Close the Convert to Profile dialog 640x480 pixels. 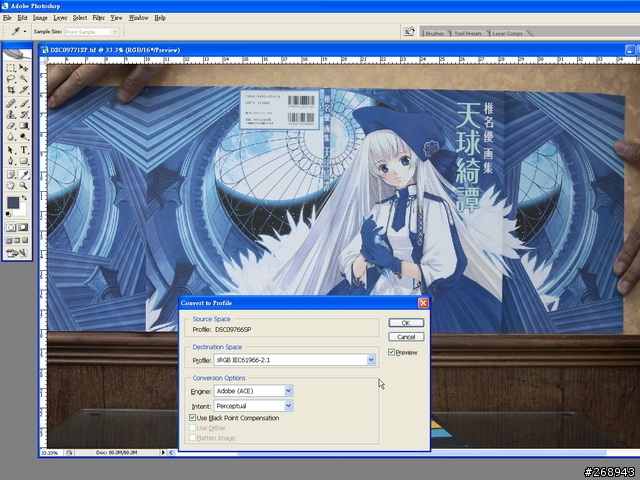(x=423, y=303)
